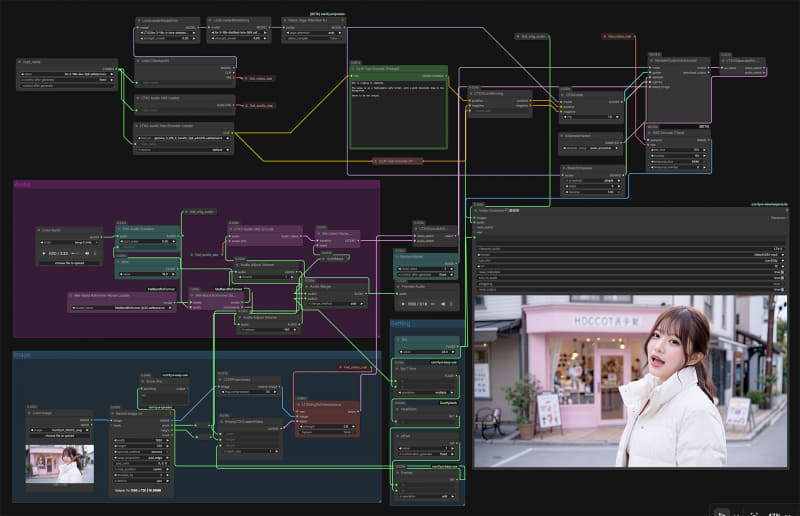Toggle pingpong in Video Combine

[x=630, y=284]
